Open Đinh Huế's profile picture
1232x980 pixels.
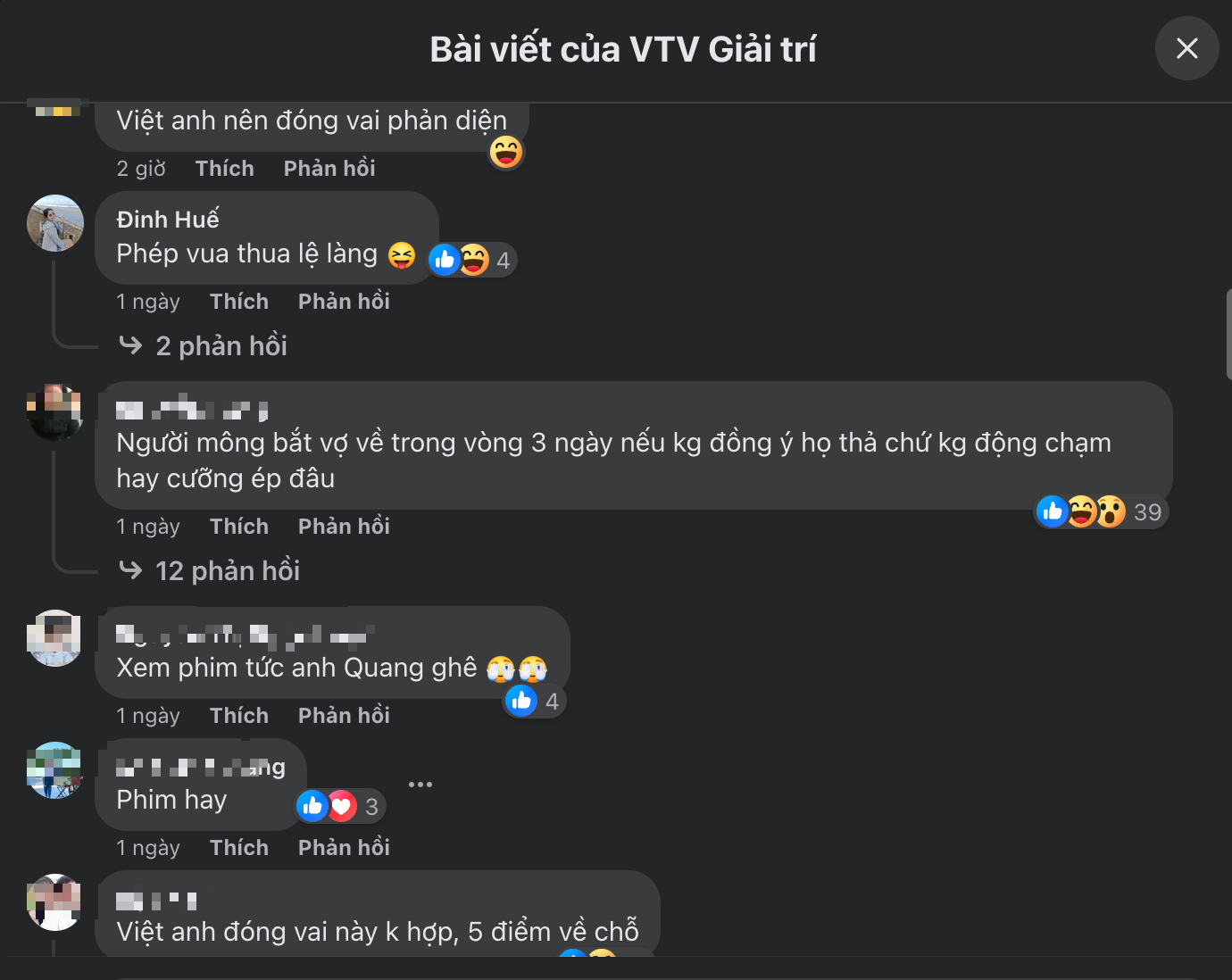(55, 223)
